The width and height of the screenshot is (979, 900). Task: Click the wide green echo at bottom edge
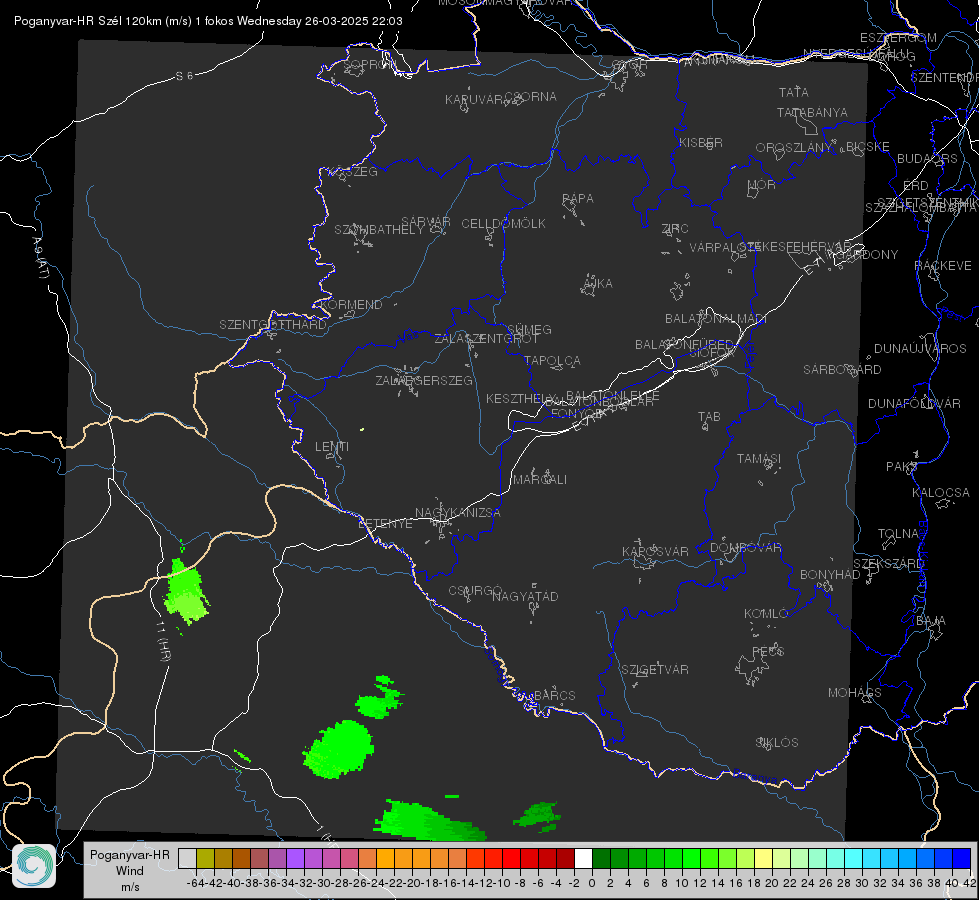tap(430, 821)
